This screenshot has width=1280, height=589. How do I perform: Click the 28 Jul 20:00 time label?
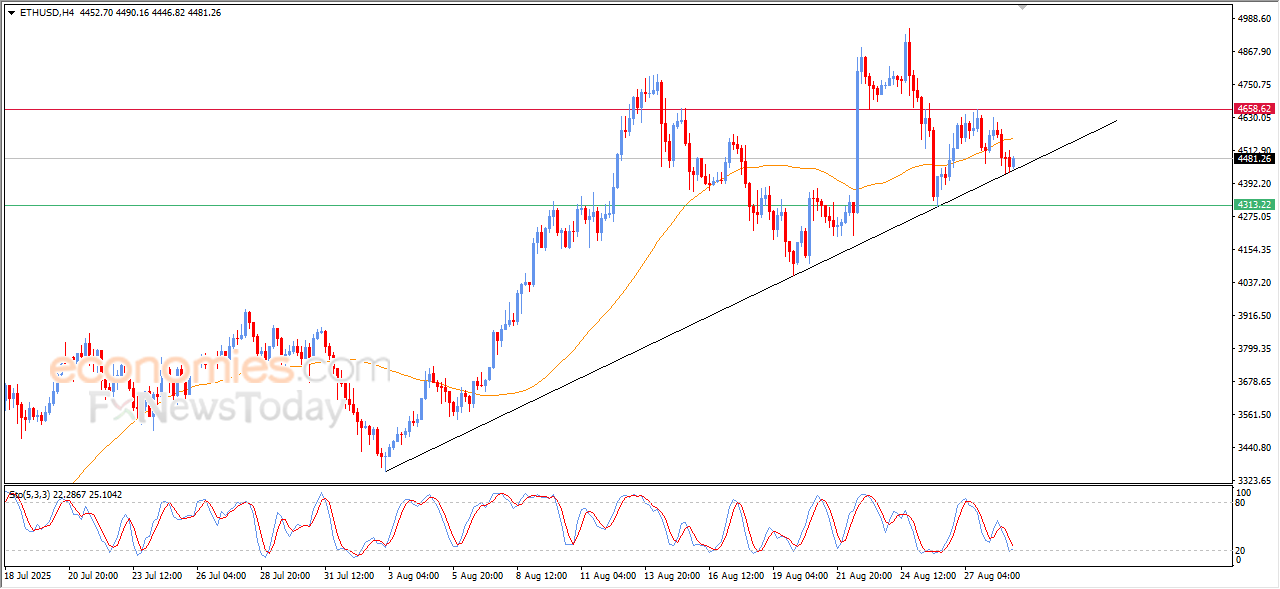pyautogui.click(x=284, y=576)
